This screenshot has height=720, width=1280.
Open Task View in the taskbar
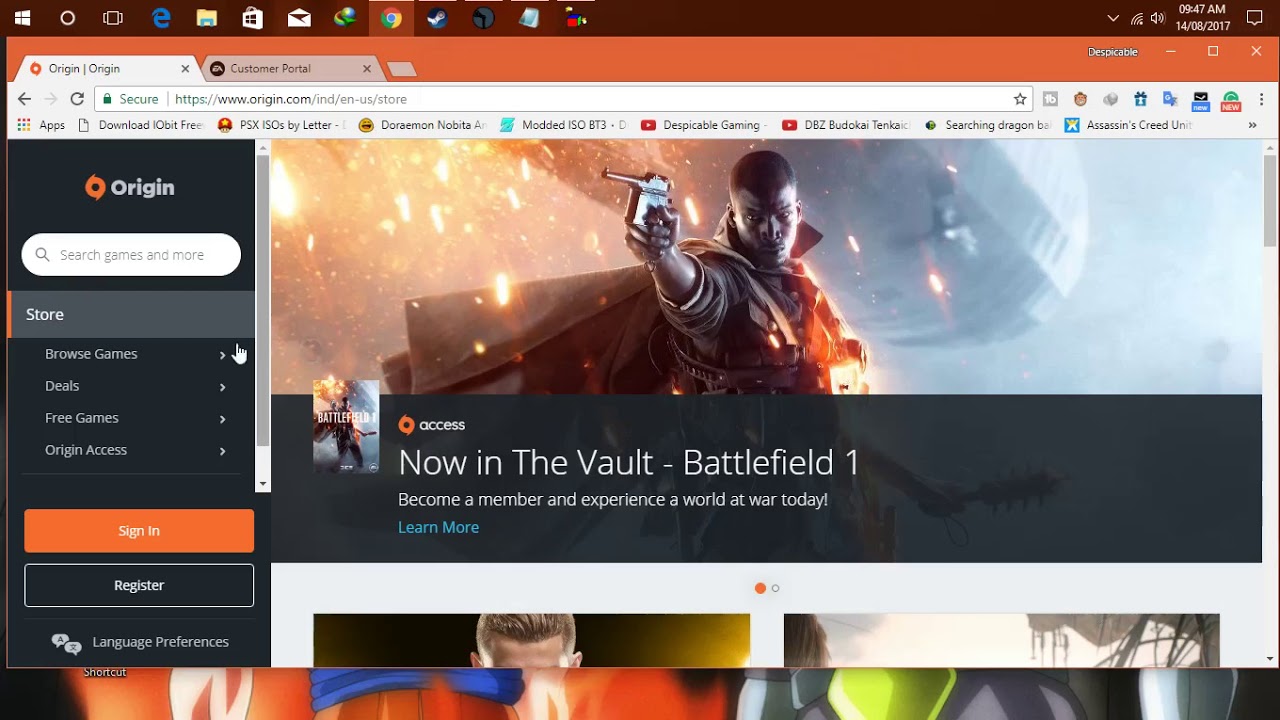click(113, 18)
